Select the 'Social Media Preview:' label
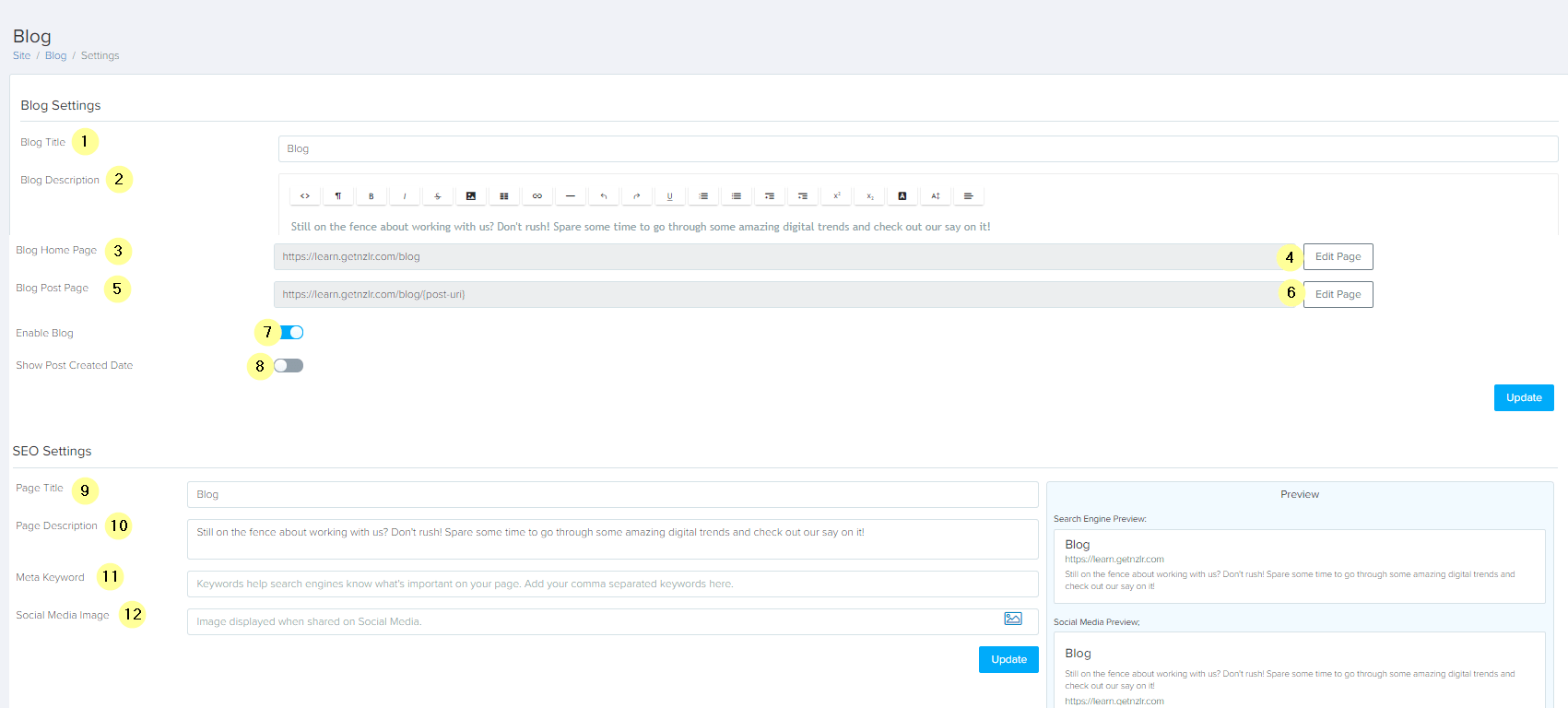This screenshot has height=708, width=1568. 1097,622
